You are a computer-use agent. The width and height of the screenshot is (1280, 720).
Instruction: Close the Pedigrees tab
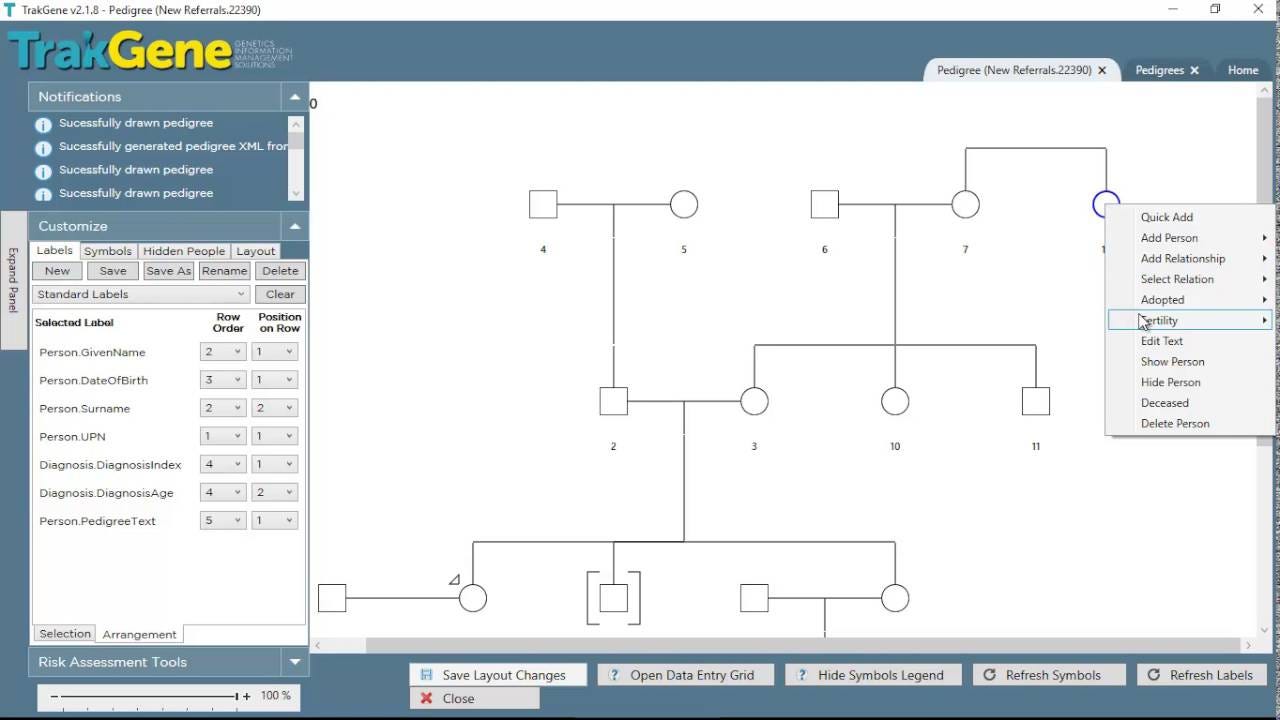click(x=1194, y=70)
